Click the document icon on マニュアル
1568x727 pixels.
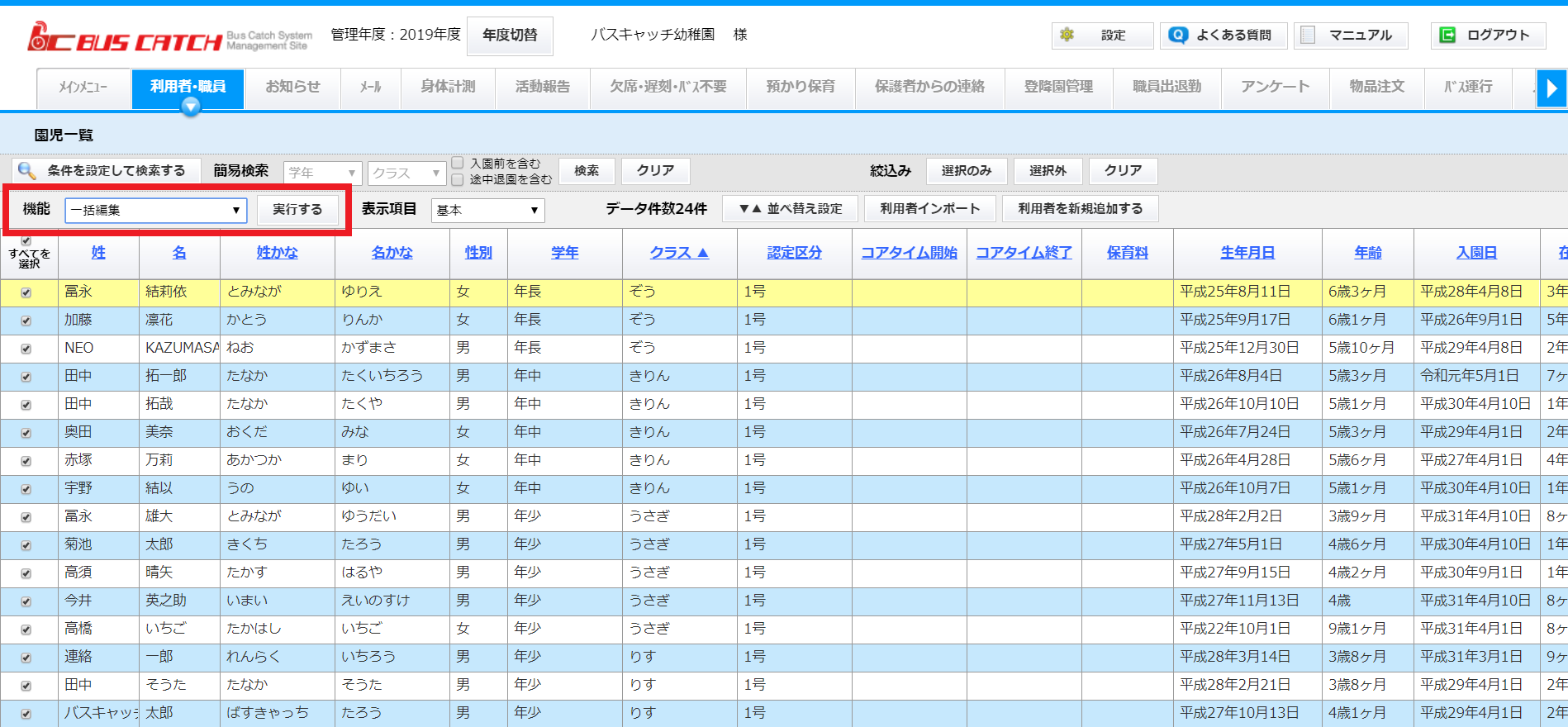pyautogui.click(x=1308, y=35)
